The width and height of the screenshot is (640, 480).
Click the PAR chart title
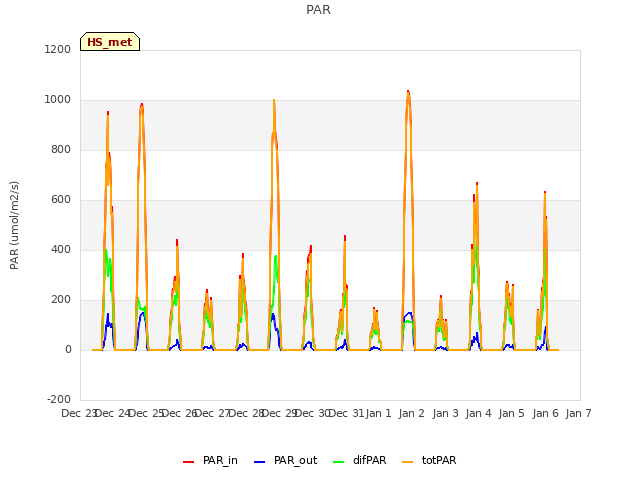click(318, 10)
